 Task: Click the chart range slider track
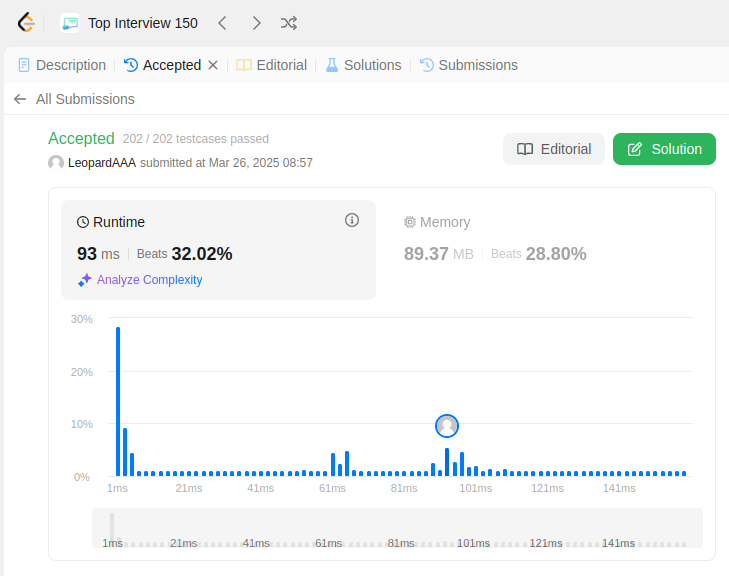(398, 528)
